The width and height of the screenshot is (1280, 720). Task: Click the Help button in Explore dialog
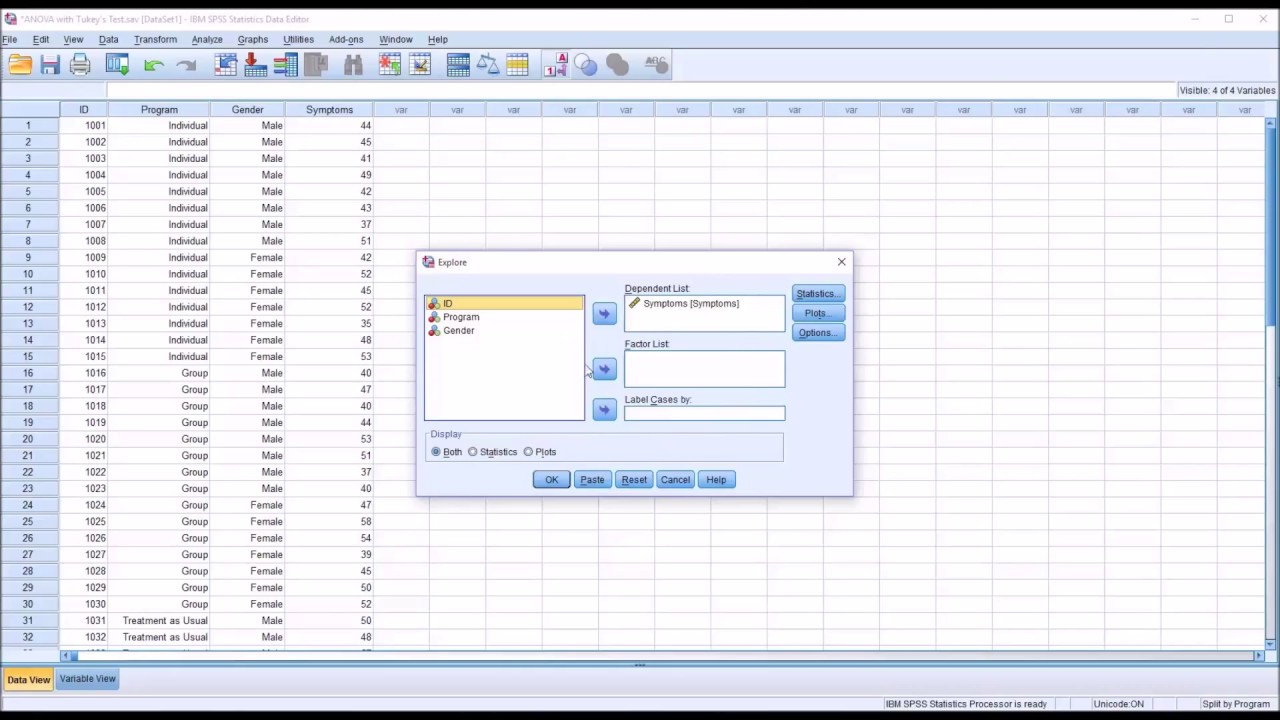tap(716, 480)
